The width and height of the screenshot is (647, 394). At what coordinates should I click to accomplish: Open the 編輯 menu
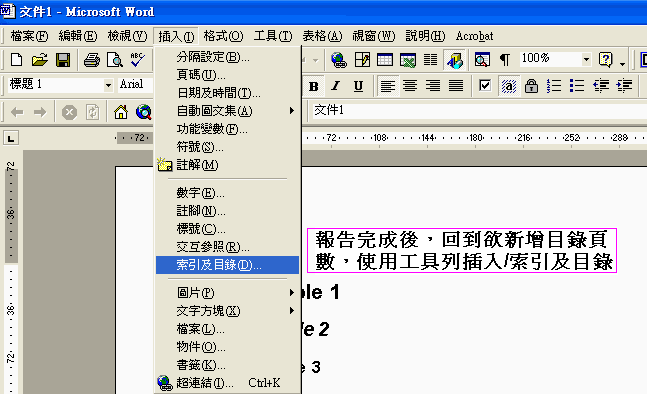pyautogui.click(x=78, y=36)
